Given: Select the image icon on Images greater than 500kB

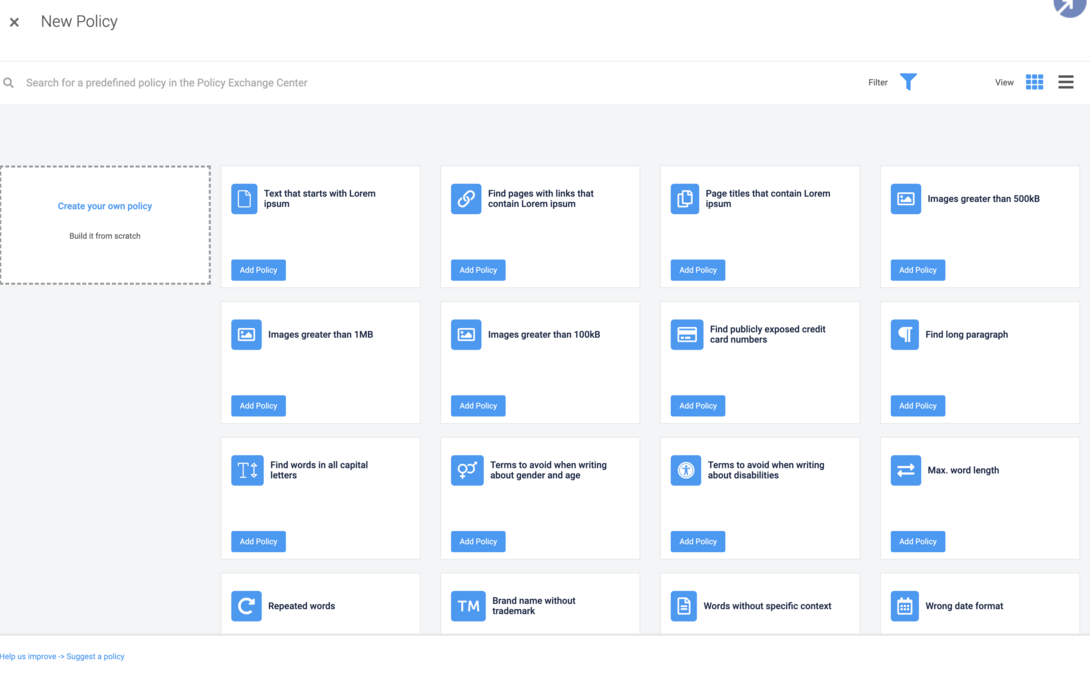Looking at the screenshot, I should pyautogui.click(x=905, y=199).
